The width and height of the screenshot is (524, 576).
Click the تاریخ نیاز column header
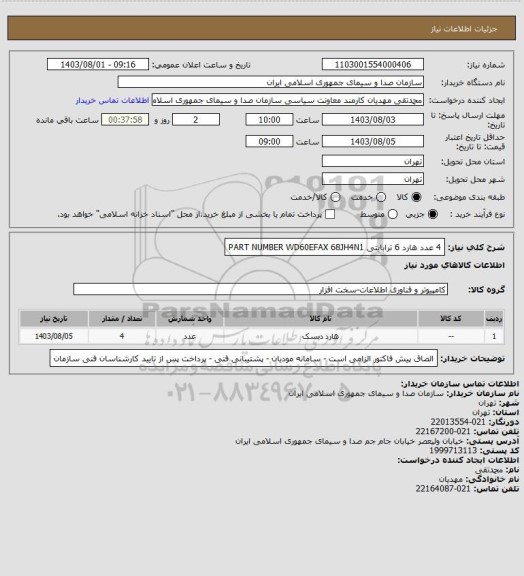pos(54,319)
